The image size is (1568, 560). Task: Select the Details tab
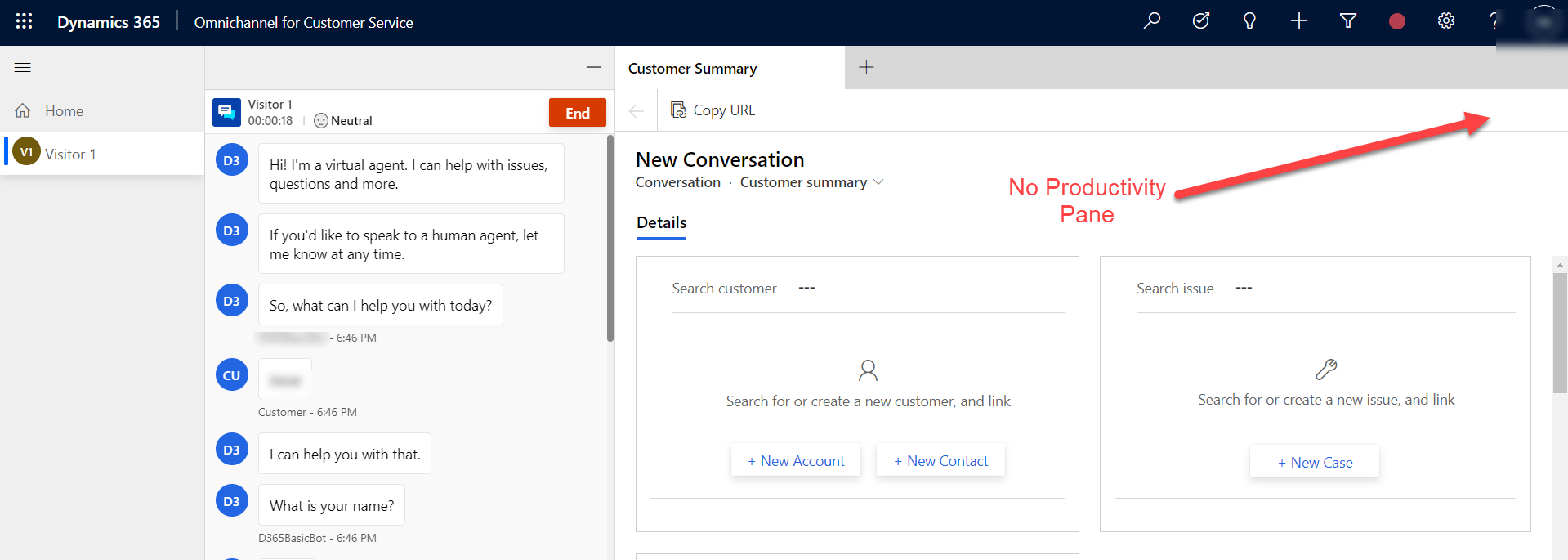(662, 223)
